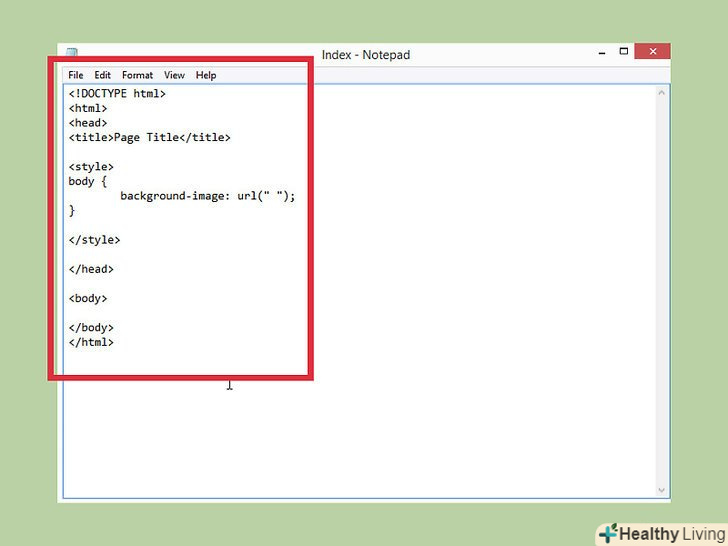Click inside the background-image url line
The image size is (728, 546).
207,196
